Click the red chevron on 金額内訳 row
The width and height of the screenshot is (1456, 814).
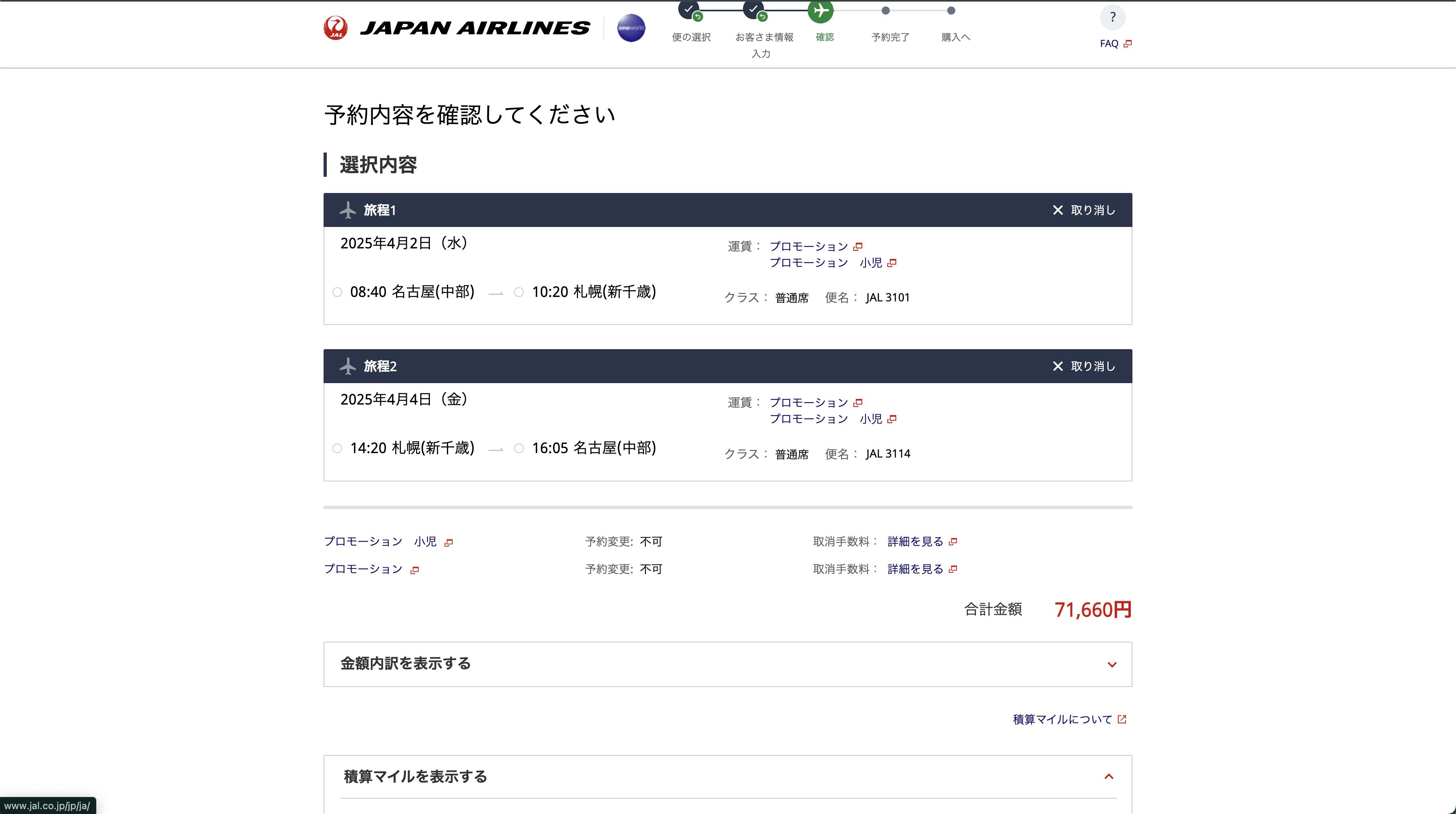coord(1112,665)
